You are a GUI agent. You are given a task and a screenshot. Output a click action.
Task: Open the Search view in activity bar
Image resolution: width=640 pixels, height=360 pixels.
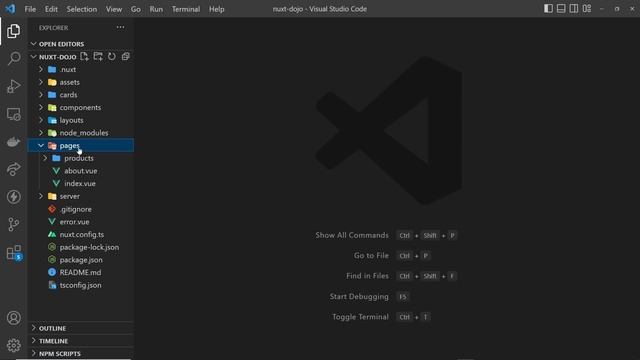[13, 58]
